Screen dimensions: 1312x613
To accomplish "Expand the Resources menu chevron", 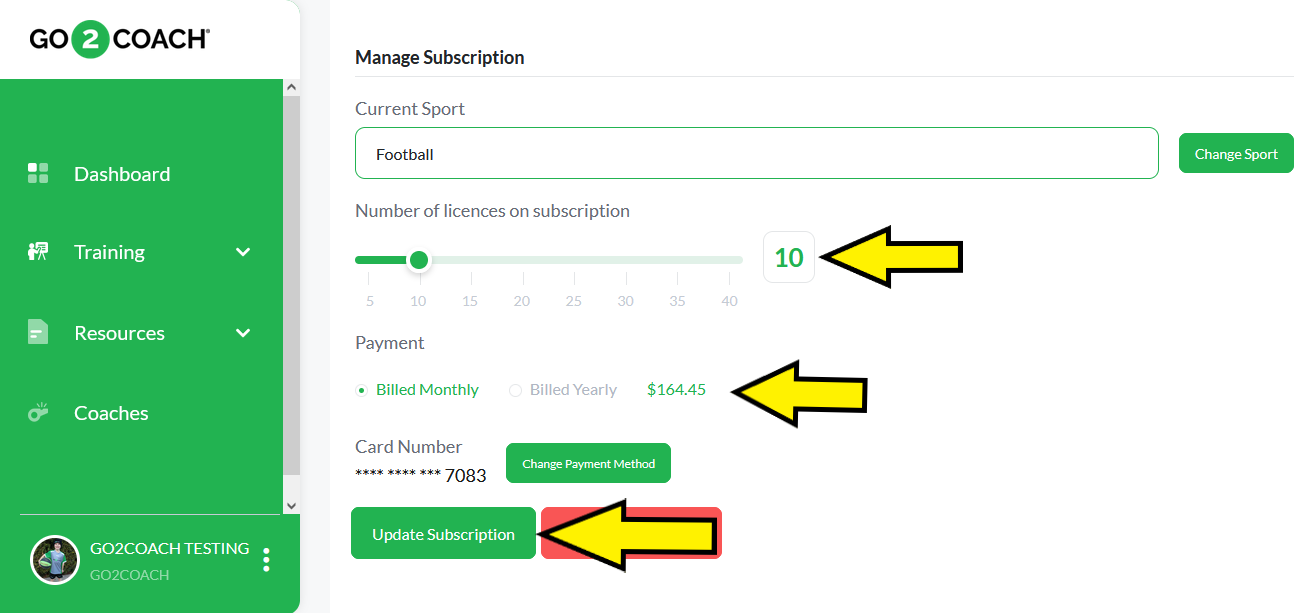I will 243,333.
